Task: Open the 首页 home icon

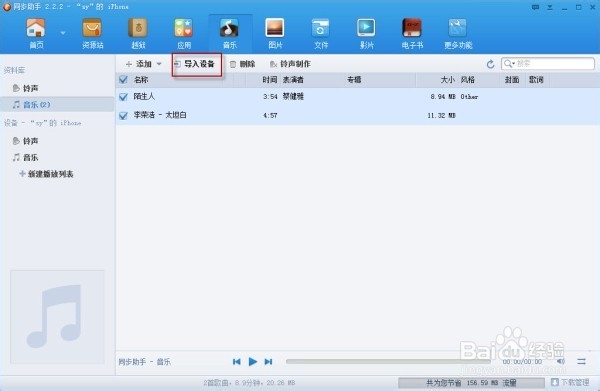Action: click(x=36, y=34)
